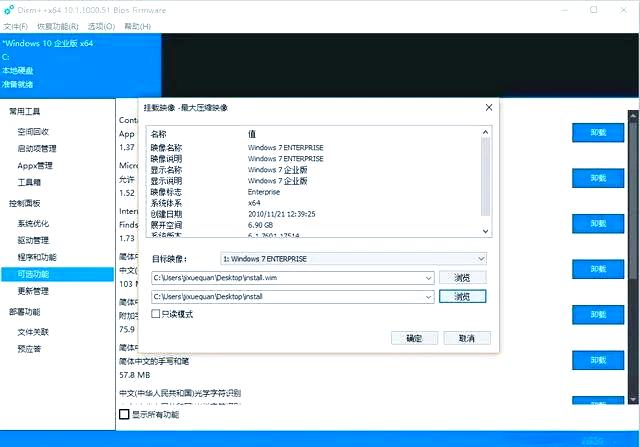Open the 文件(F) menu
Image resolution: width=640 pixels, height=447 pixels.
[16, 27]
